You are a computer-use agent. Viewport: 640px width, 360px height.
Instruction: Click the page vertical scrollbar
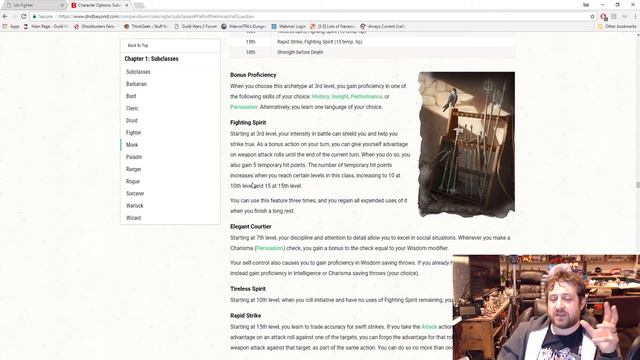pos(637,185)
